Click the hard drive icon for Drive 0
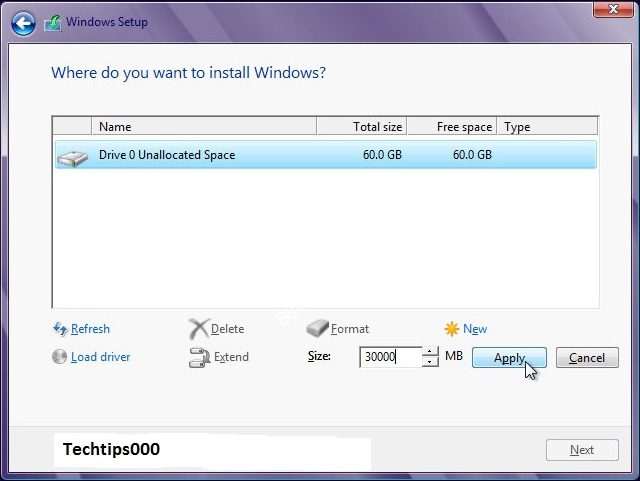The image size is (640, 481). [72, 158]
